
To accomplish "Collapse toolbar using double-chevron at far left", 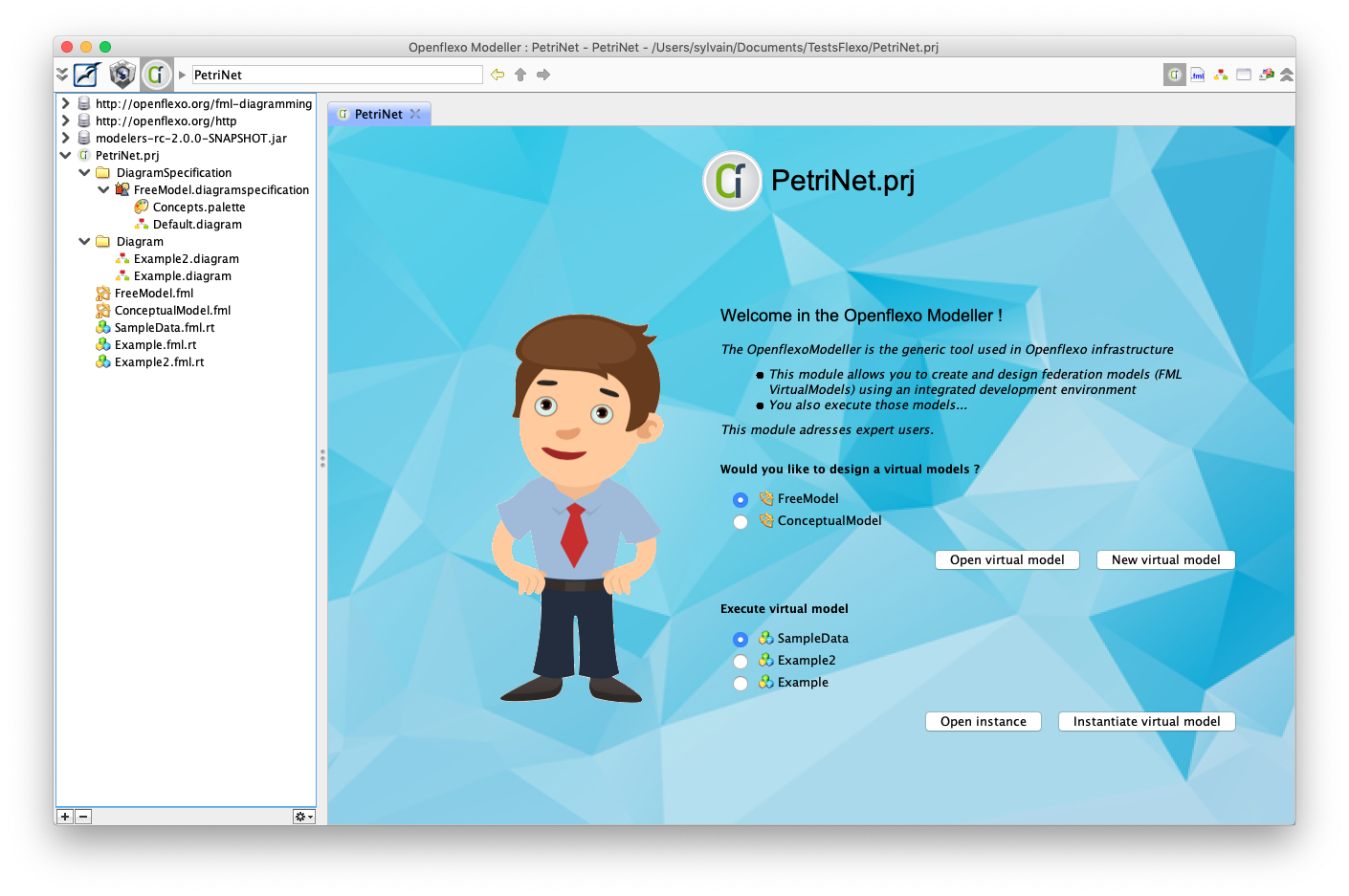I will pos(62,75).
